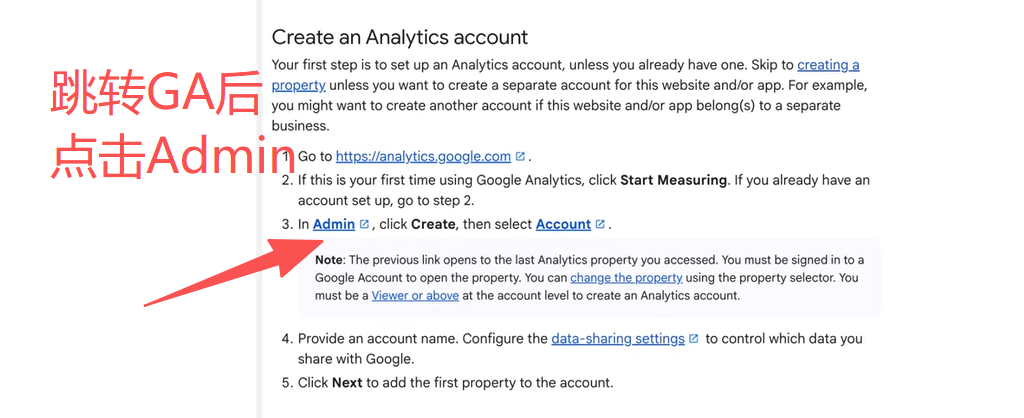This screenshot has height=418, width=1024.
Task: Click the 'Viewer or above' link
Action: [x=415, y=295]
